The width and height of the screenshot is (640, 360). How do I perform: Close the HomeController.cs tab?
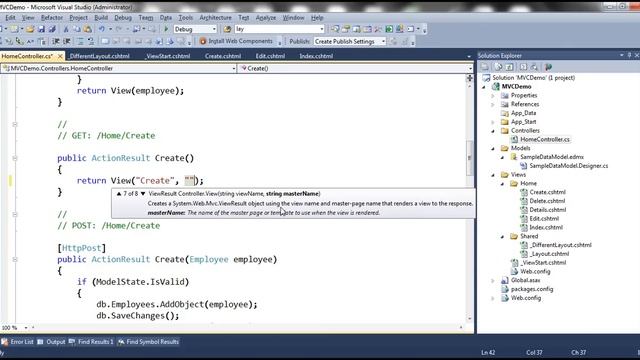point(60,56)
